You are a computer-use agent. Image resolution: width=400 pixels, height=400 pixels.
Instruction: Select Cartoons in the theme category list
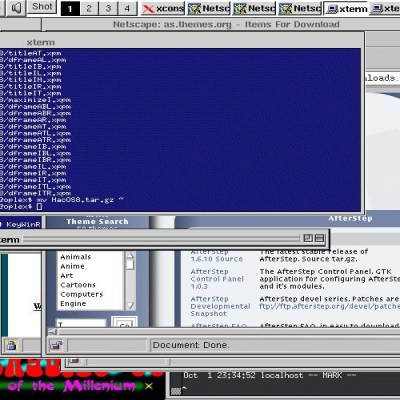[78, 285]
